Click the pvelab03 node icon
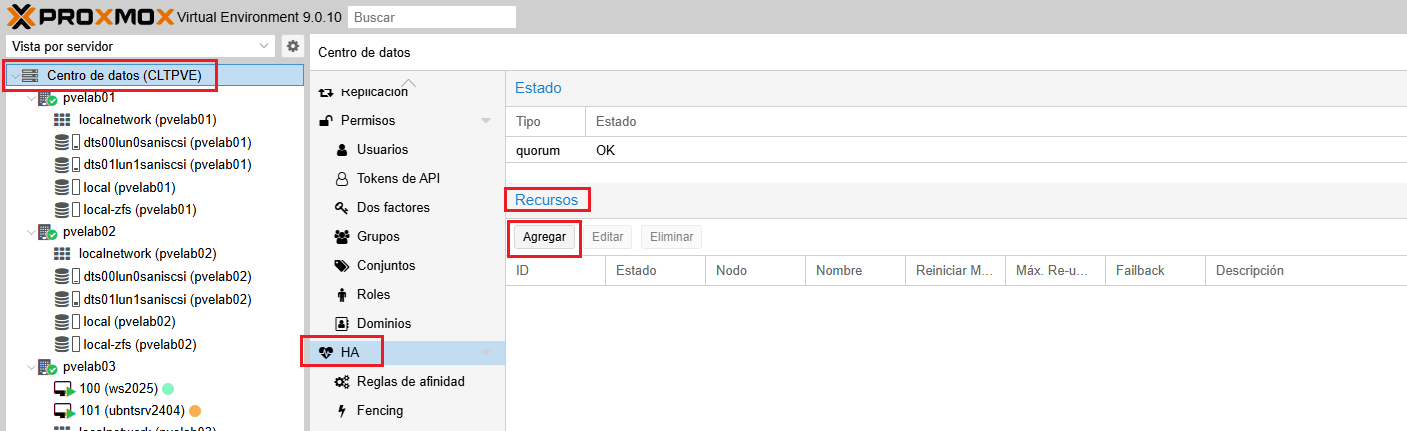The width and height of the screenshot is (1407, 431). pyautogui.click(x=47, y=366)
